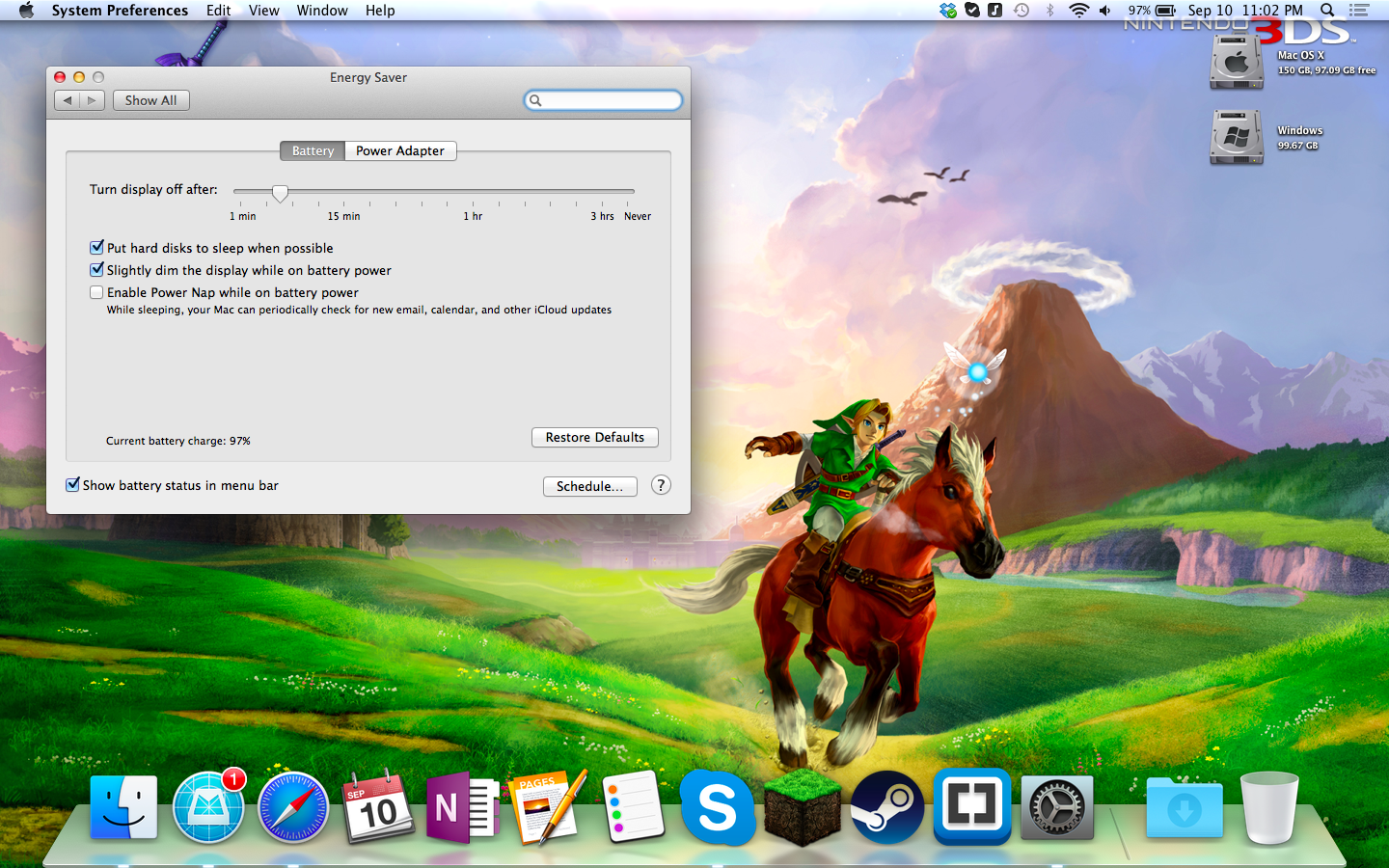Click the Bluetooth menu bar icon
The height and width of the screenshot is (868, 1389).
tap(1050, 11)
